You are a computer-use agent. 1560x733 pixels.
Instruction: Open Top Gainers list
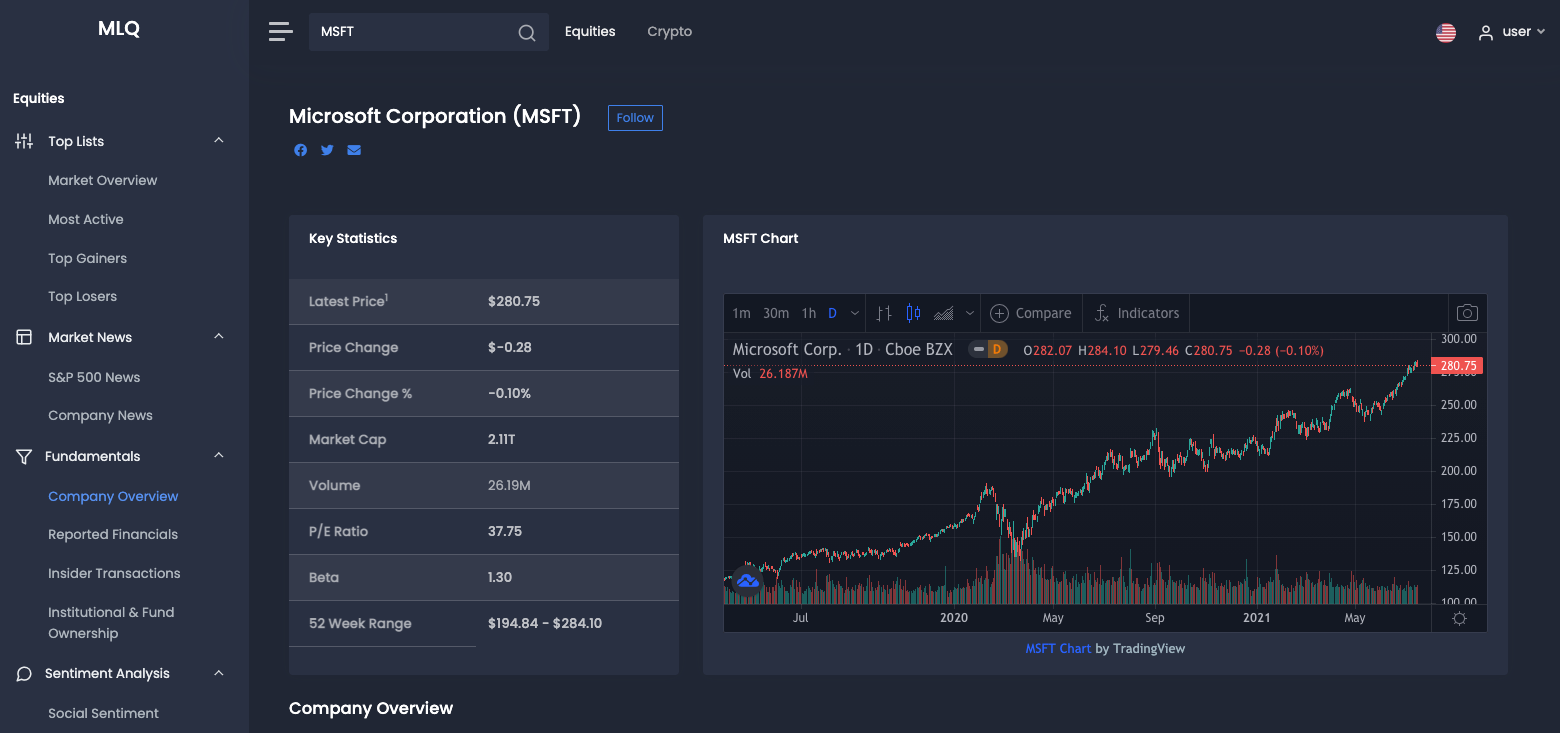pos(88,258)
